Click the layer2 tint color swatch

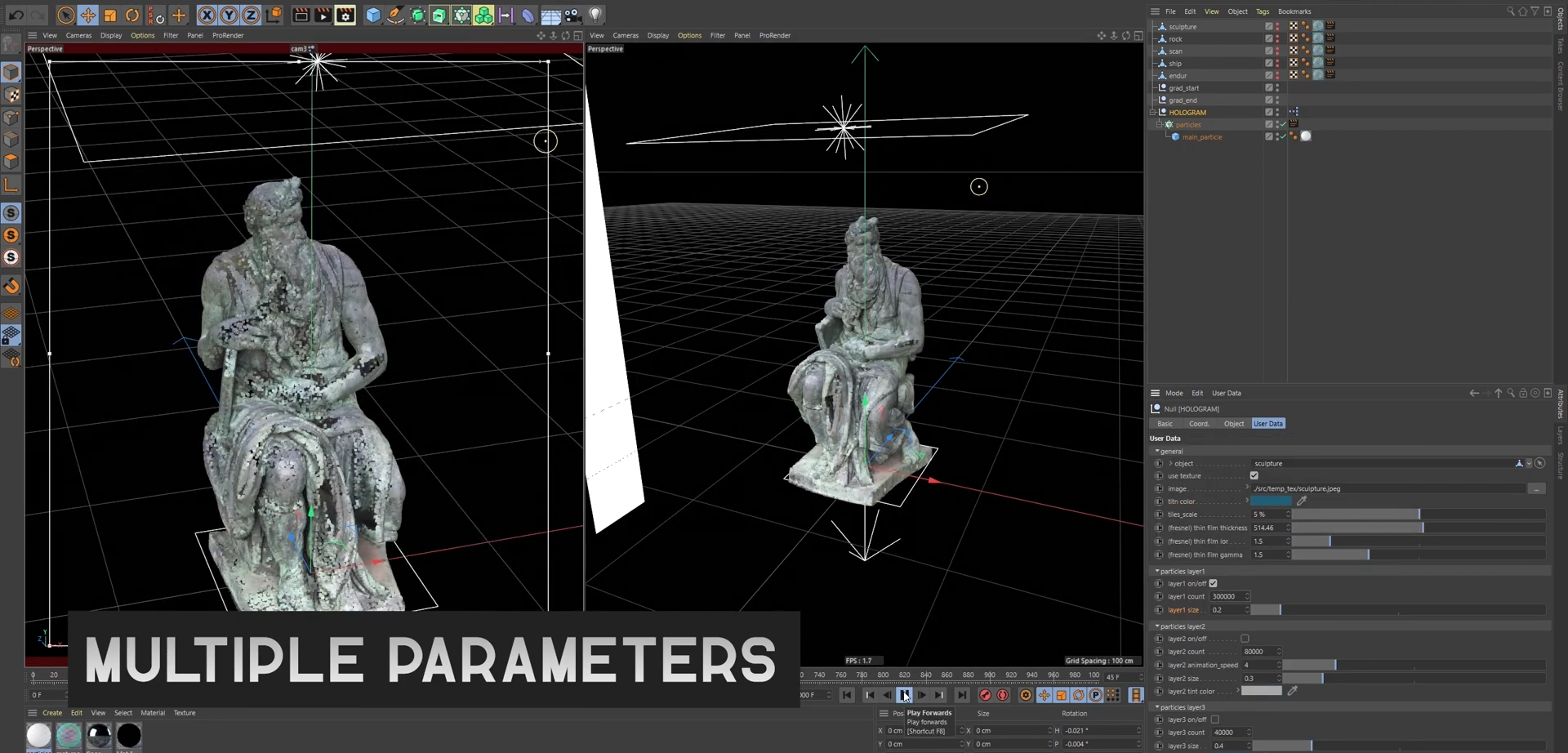1262,691
